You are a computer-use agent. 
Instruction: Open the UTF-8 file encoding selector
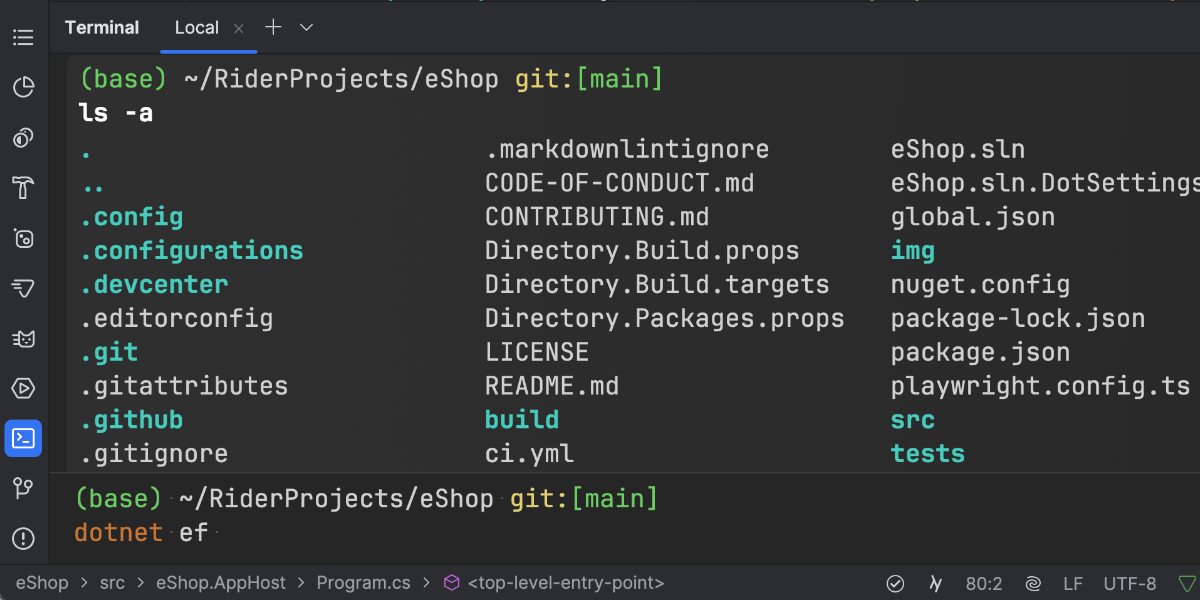pyautogui.click(x=1130, y=583)
